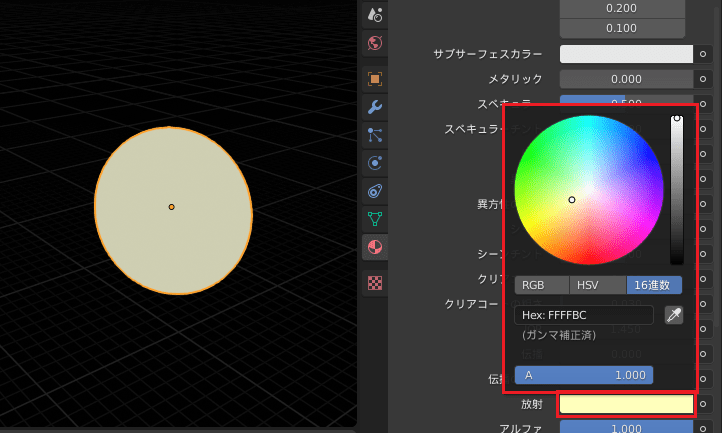Open the Object Constraint properties tab

pyautogui.click(x=375, y=191)
